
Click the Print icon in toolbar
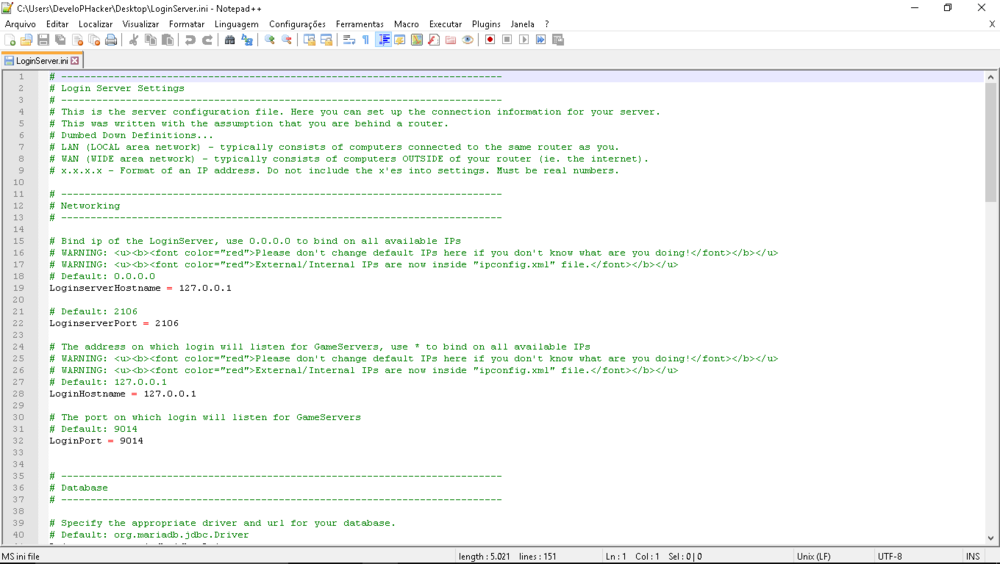111,40
